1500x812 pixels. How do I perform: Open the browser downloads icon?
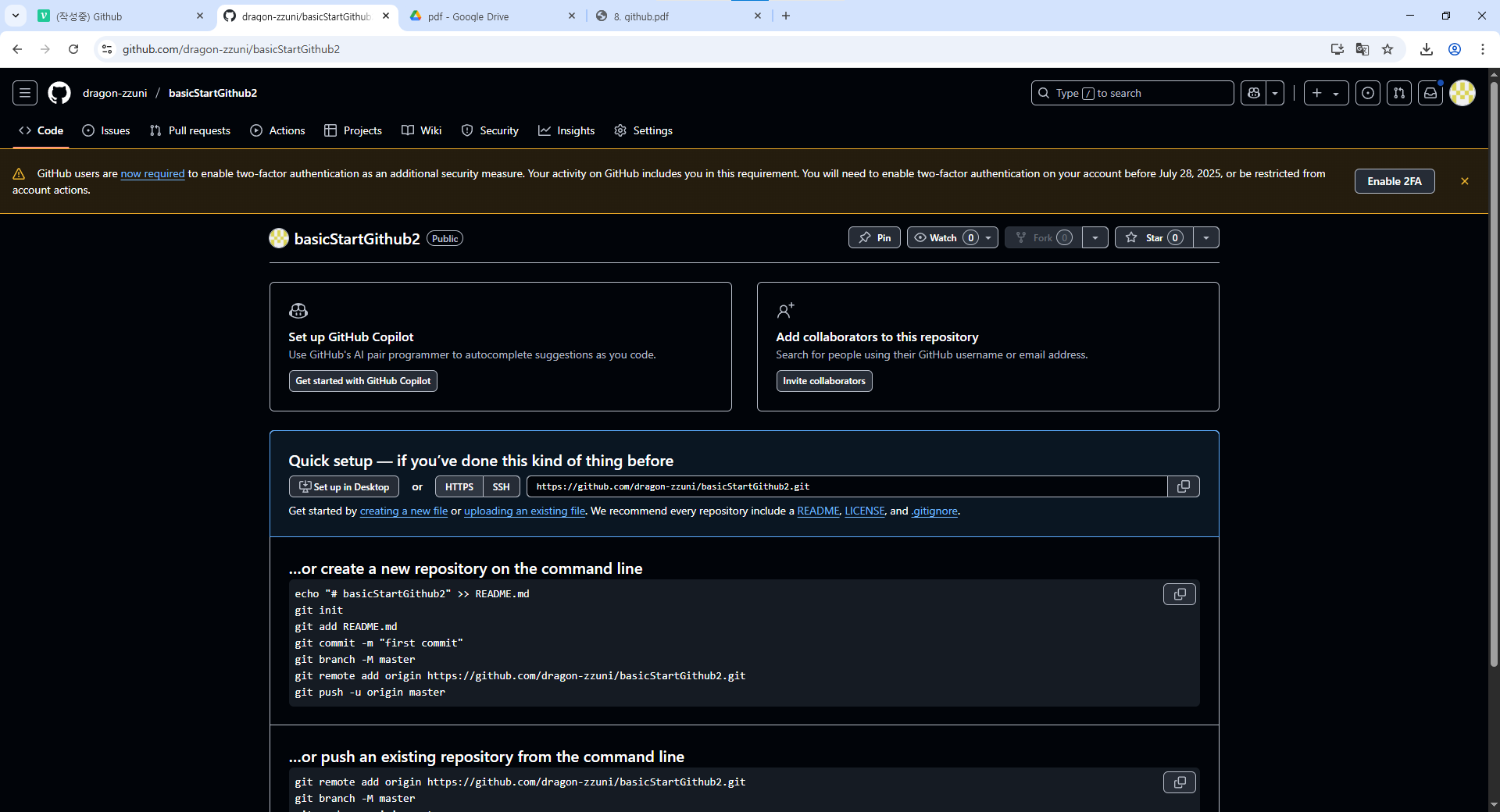pos(1427,49)
